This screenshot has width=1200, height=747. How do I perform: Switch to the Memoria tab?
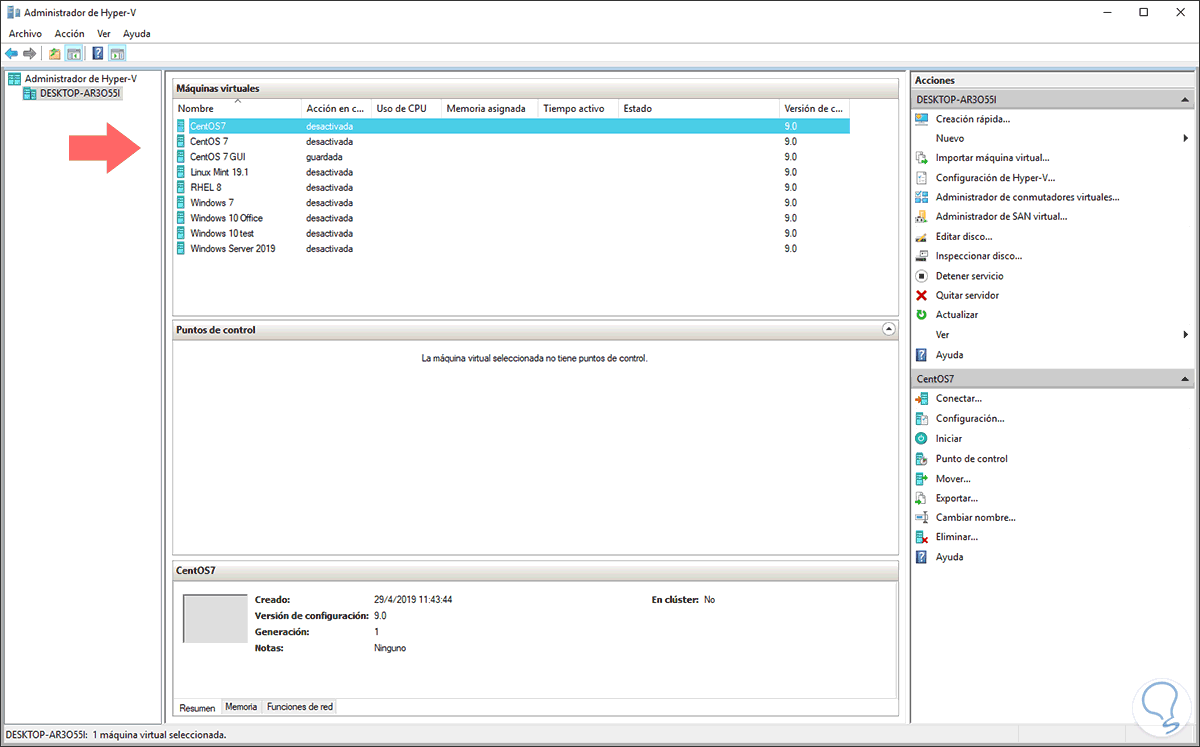point(241,706)
